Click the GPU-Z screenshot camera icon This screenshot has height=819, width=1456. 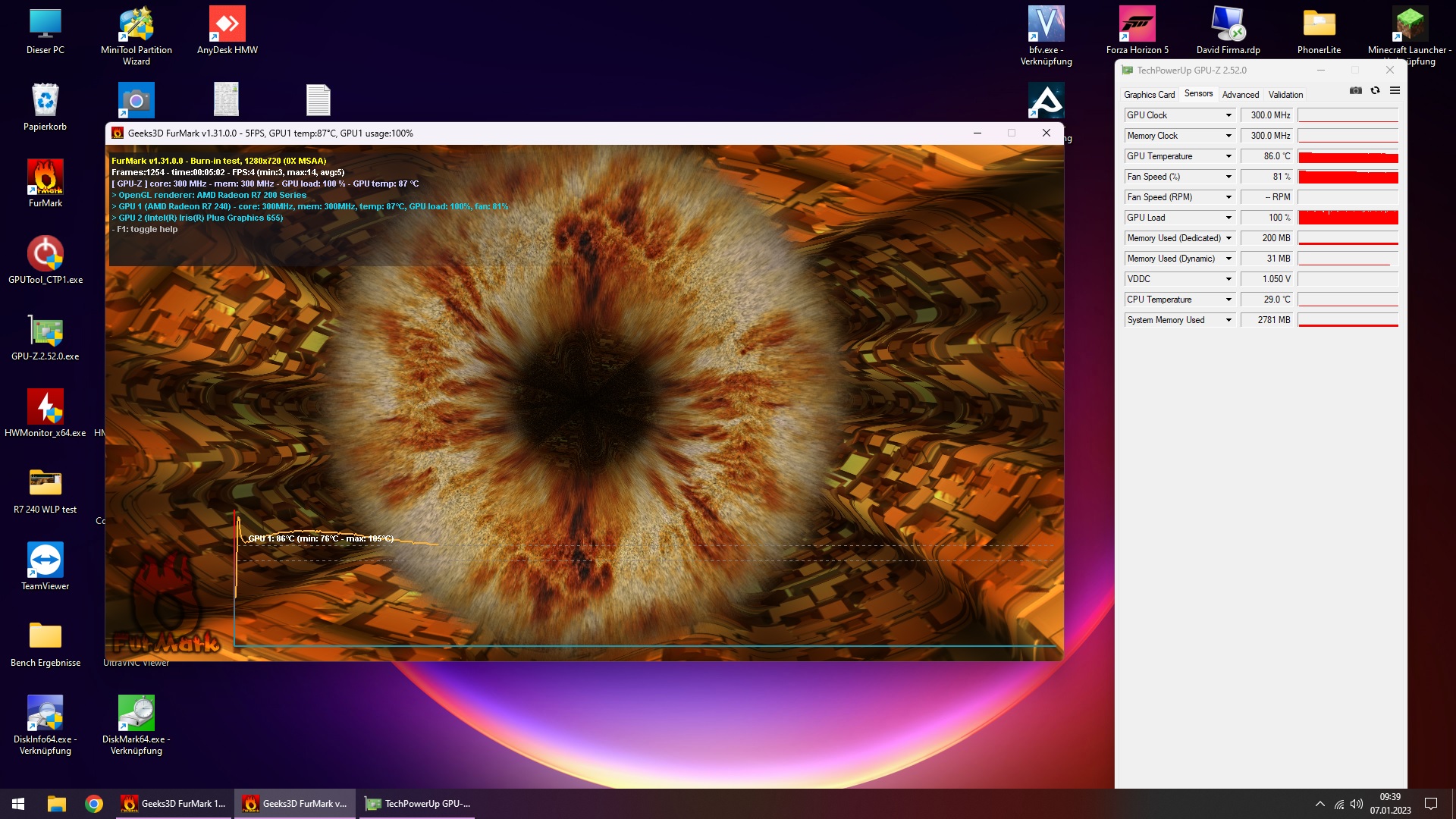pos(1356,91)
